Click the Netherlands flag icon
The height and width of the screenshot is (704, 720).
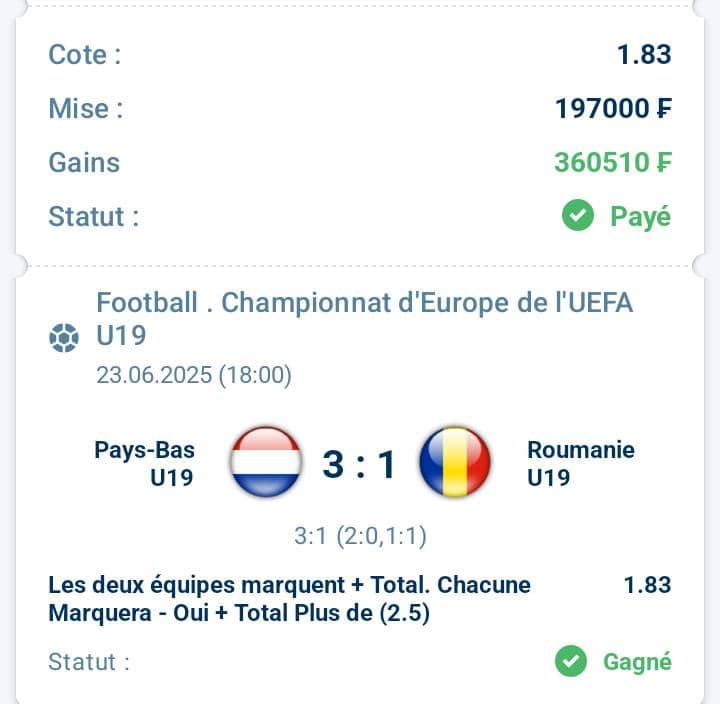click(x=266, y=462)
